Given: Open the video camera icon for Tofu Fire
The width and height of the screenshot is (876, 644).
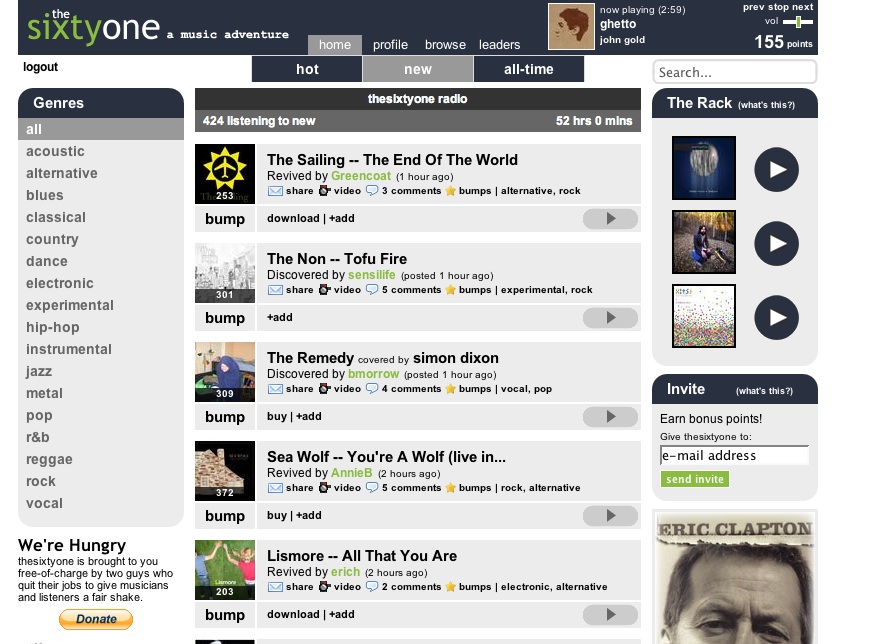Looking at the screenshot, I should [325, 290].
